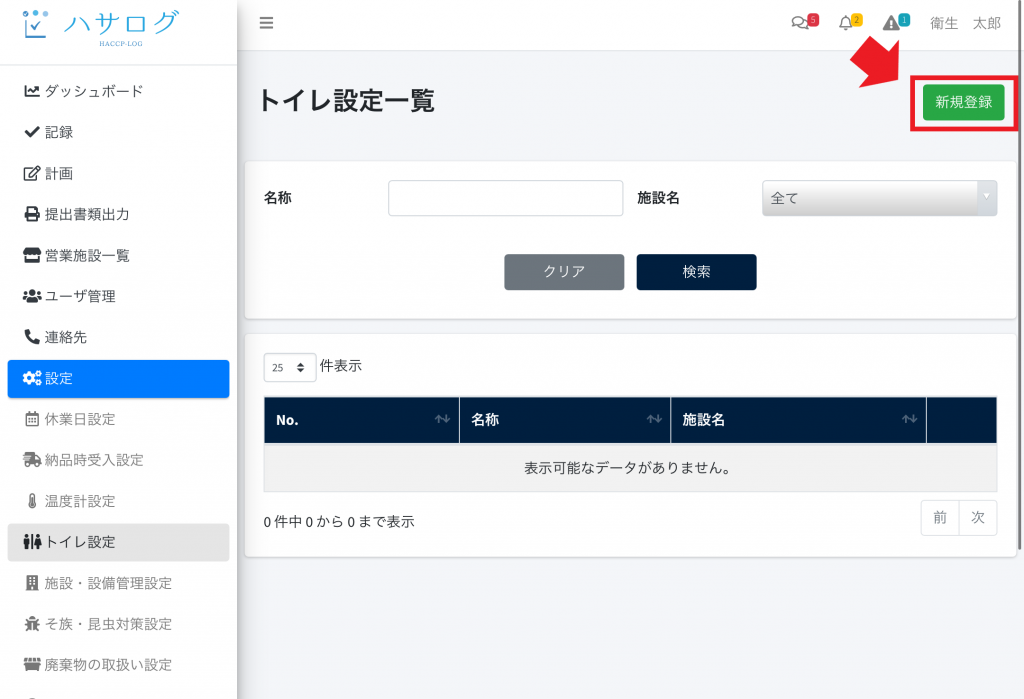Open そ族・昆虫対策設定 settings page
Screen dimensions: 1024x699
[x=118, y=624]
